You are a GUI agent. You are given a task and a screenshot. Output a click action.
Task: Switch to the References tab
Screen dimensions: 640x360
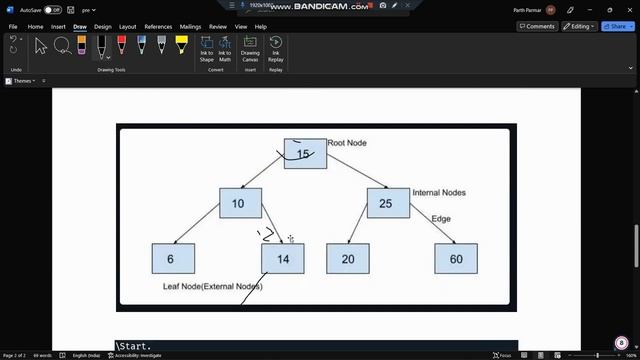(158, 27)
